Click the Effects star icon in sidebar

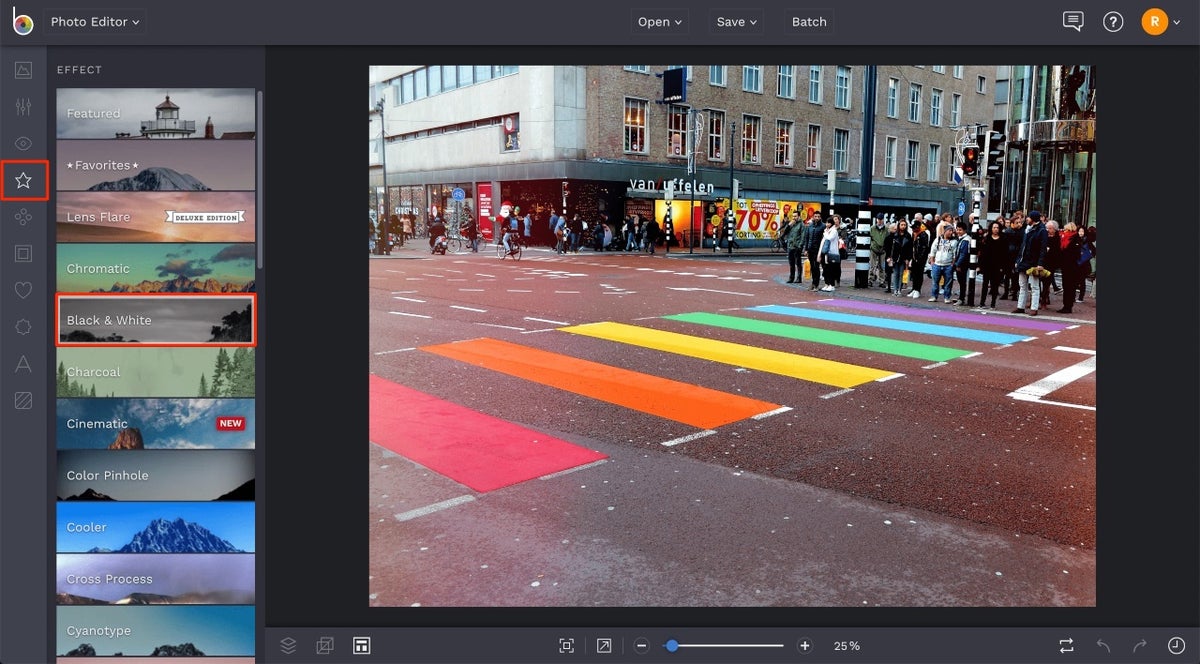[22, 180]
